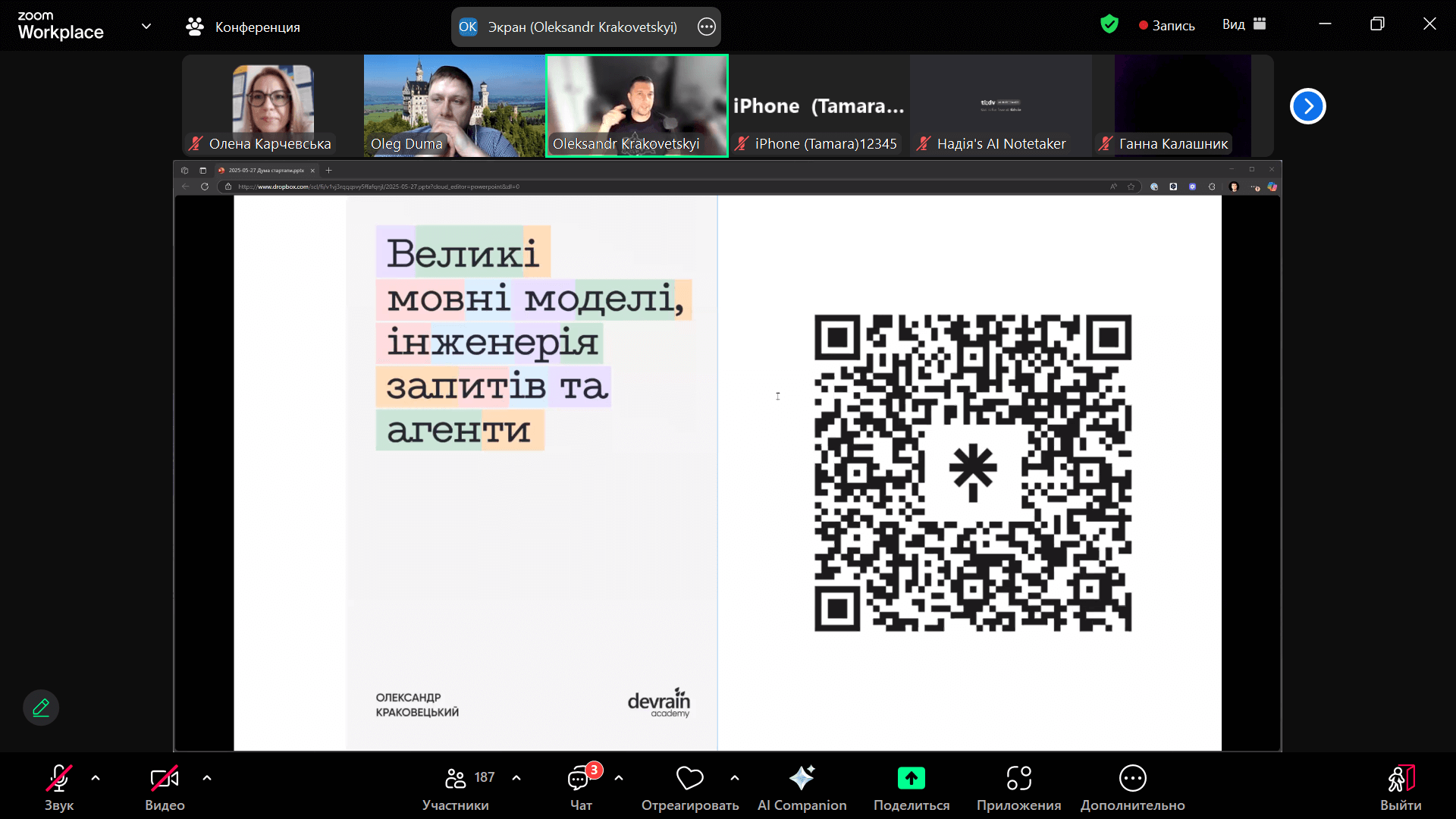Screen dimensions: 1456x819
Task: Start camera with the Видео button
Action: click(x=165, y=787)
